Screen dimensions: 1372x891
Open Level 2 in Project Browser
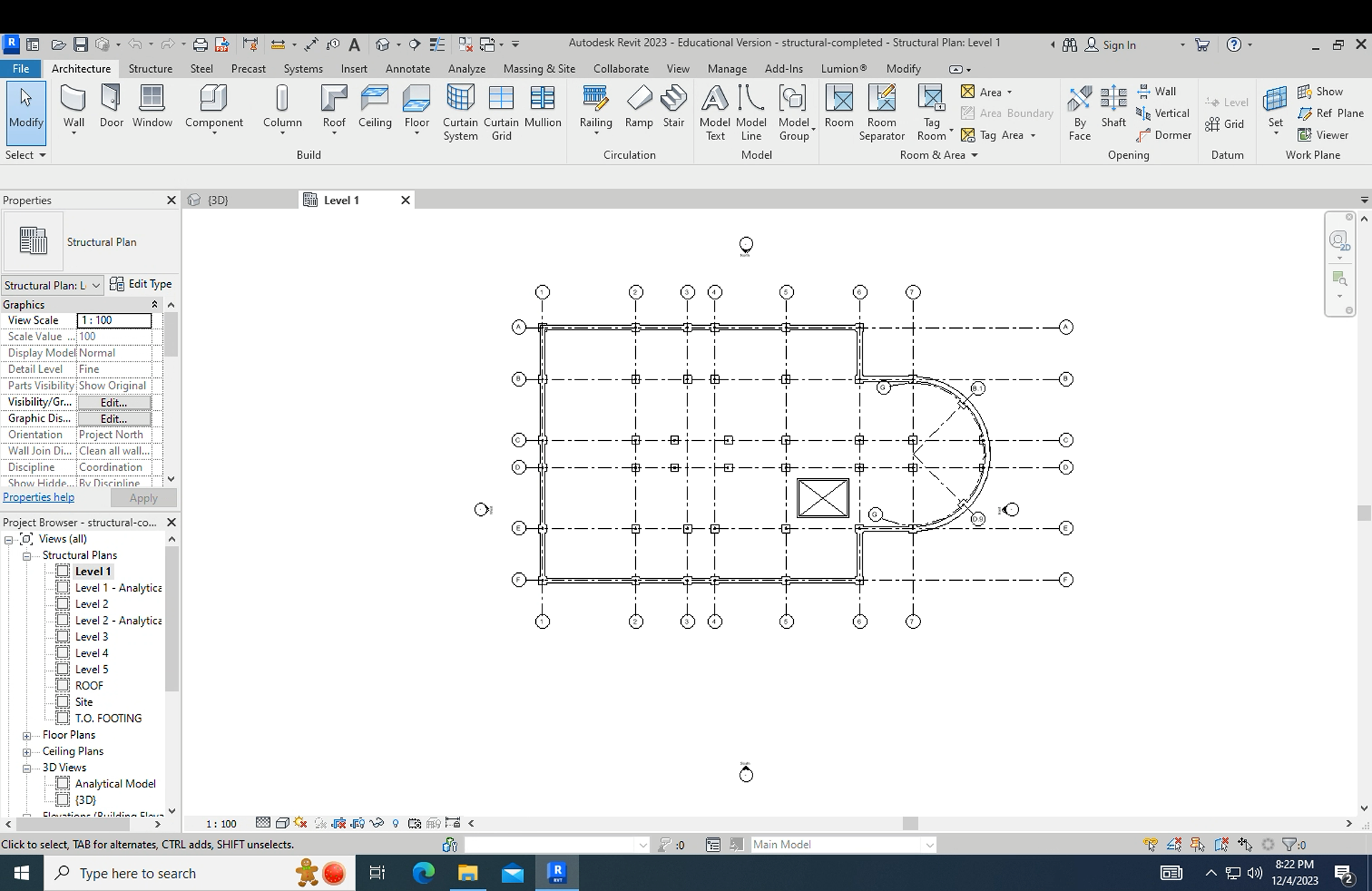pyautogui.click(x=91, y=604)
